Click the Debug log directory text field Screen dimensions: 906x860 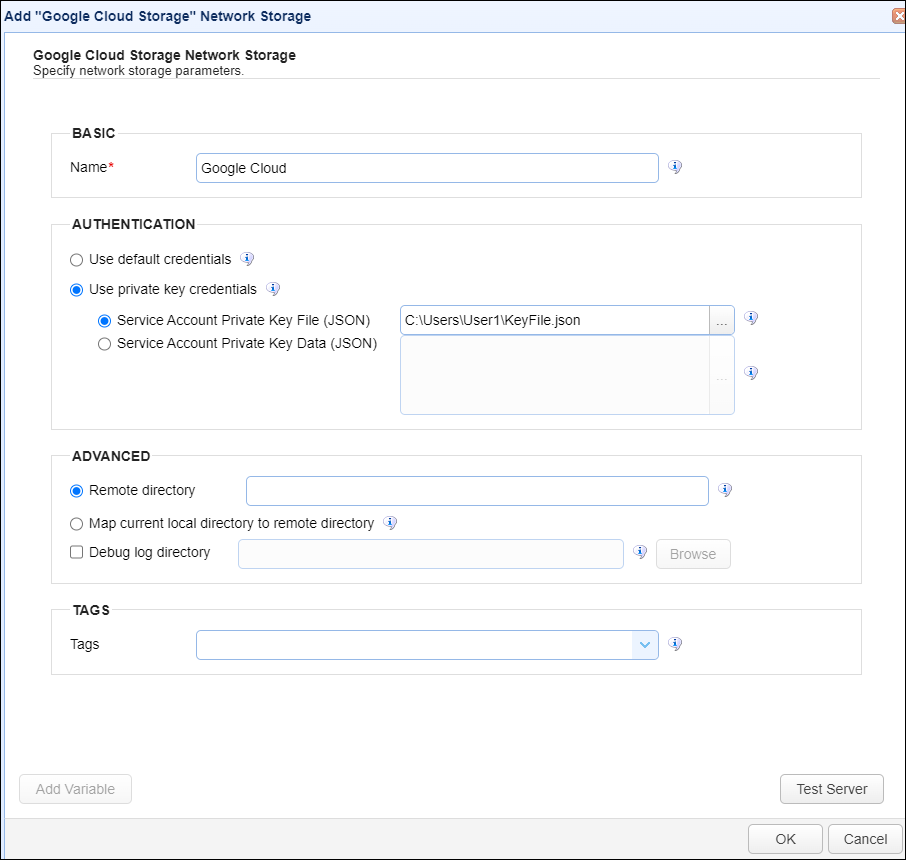pos(430,554)
